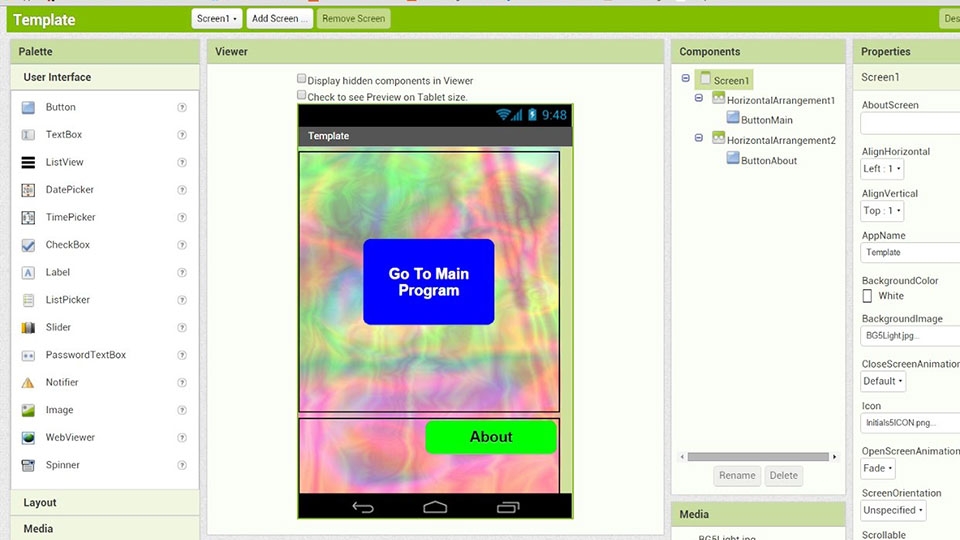The image size is (960, 540).
Task: Open help for Spinner component
Action: (182, 465)
